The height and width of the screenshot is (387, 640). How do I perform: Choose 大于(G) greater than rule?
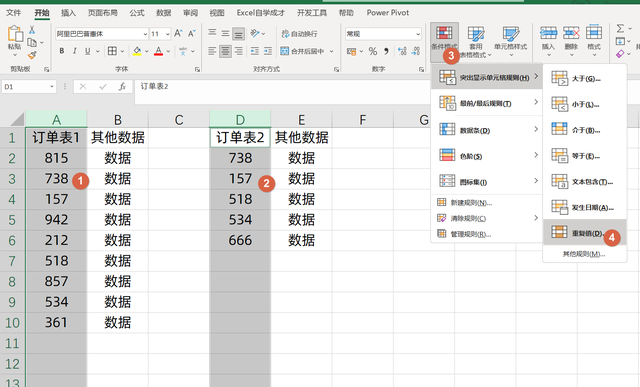[x=584, y=78]
